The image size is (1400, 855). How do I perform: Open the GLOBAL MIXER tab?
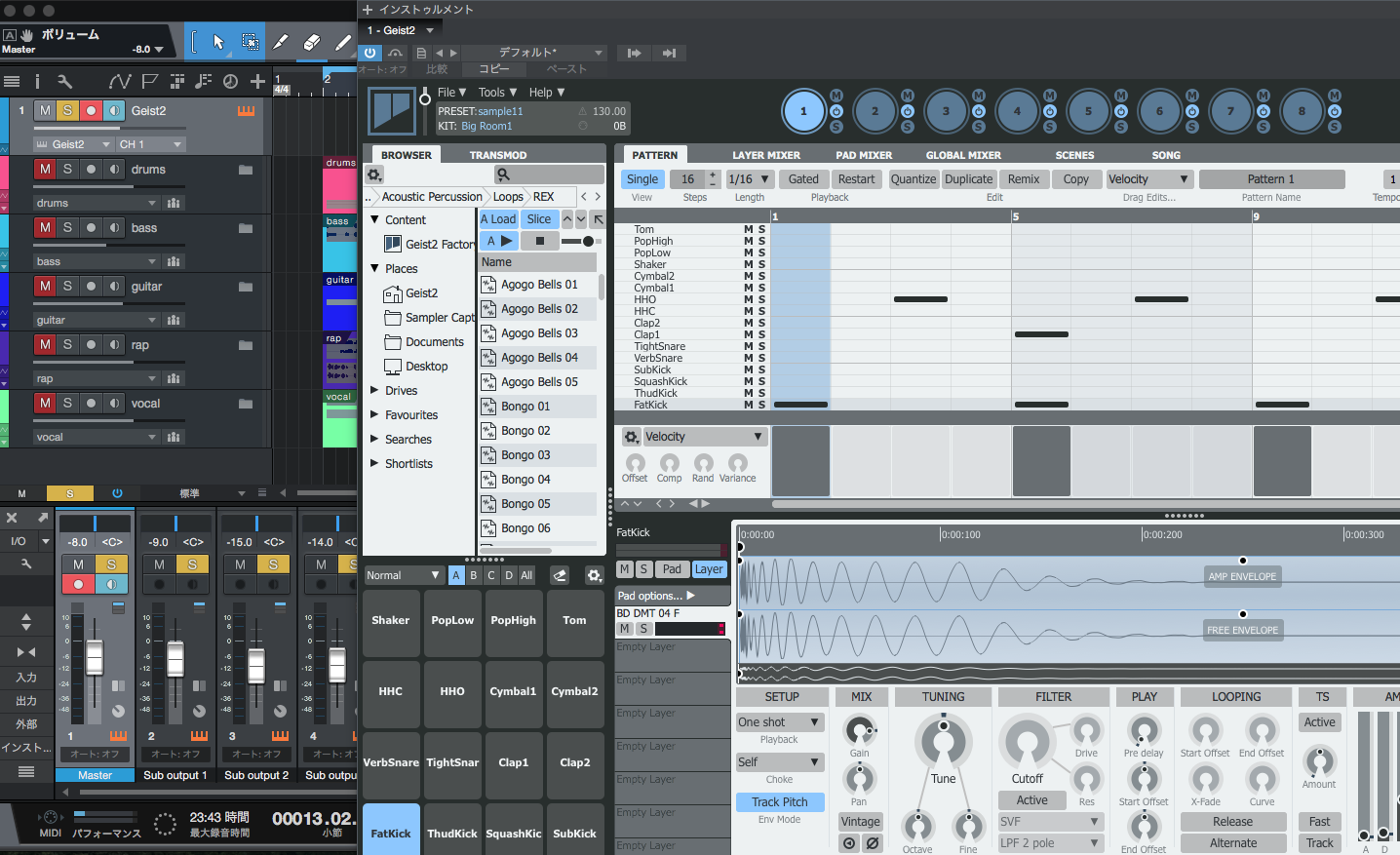963,155
